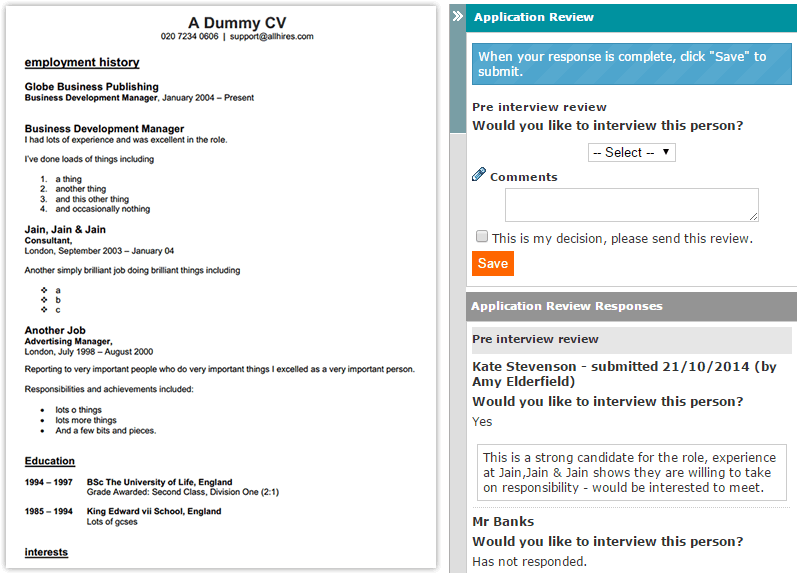Select the grey "Pre interview review" section bar

pos(630,340)
